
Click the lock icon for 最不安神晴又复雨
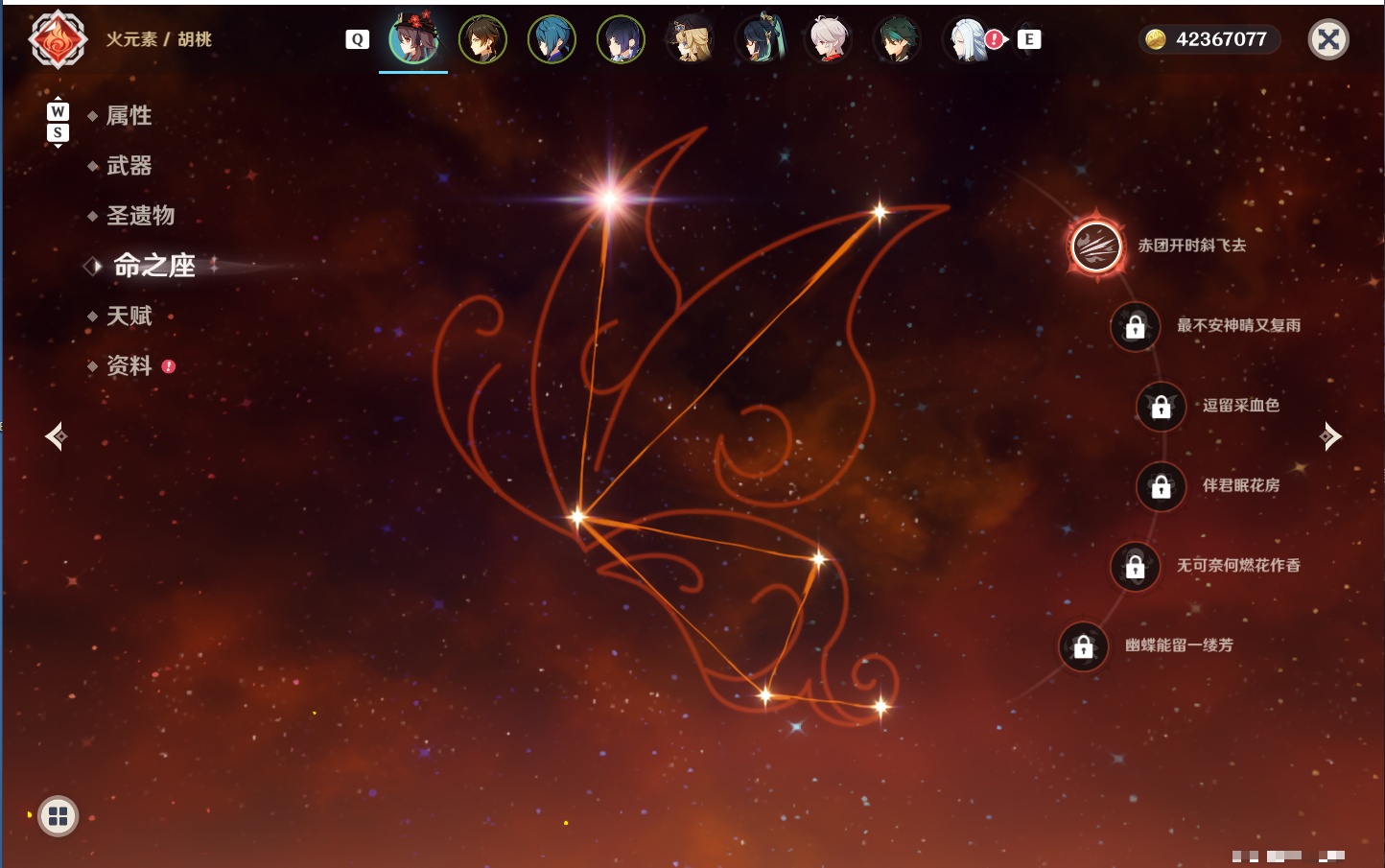(x=1135, y=326)
